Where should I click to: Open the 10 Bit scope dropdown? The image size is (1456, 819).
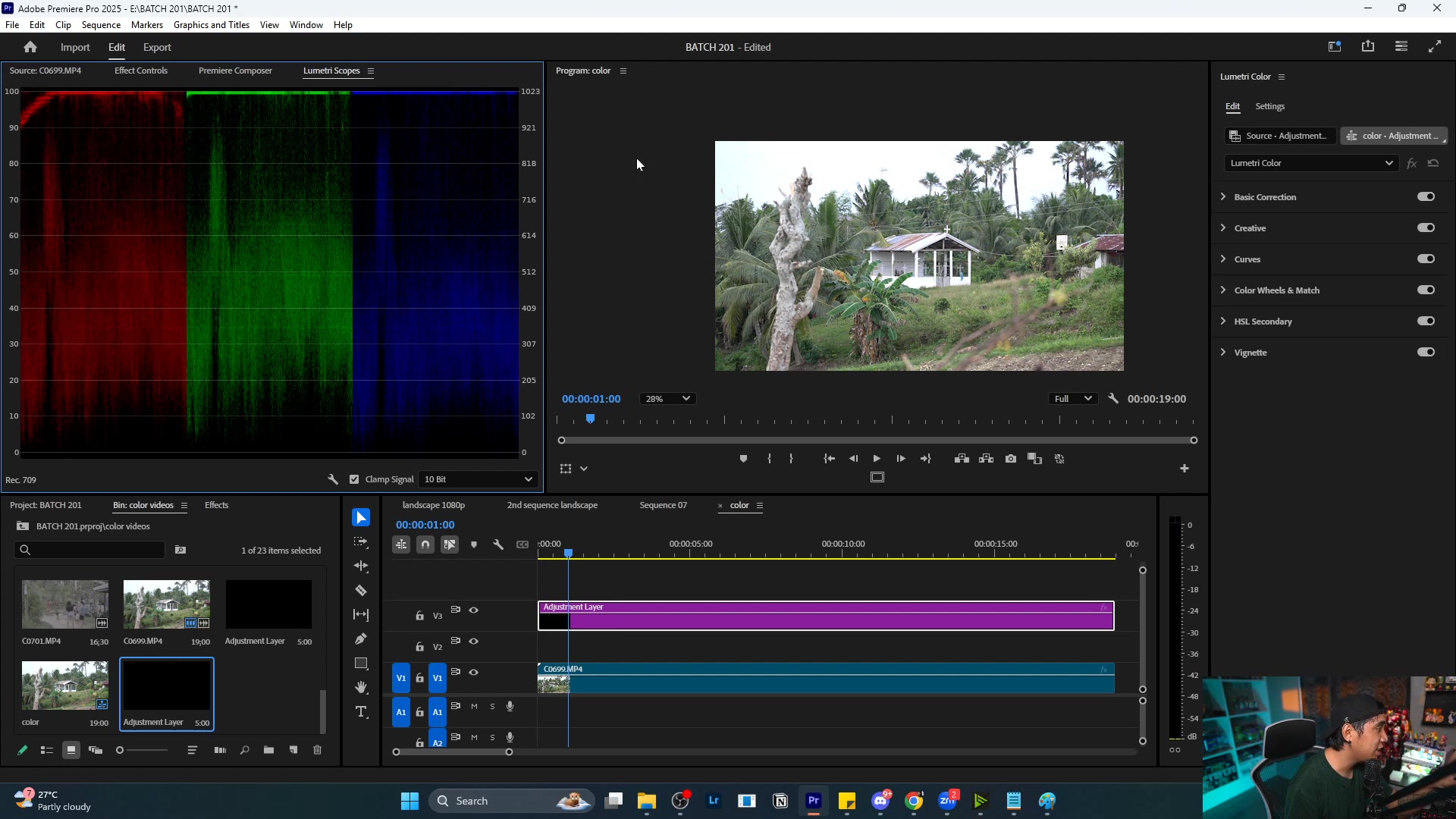(x=478, y=479)
